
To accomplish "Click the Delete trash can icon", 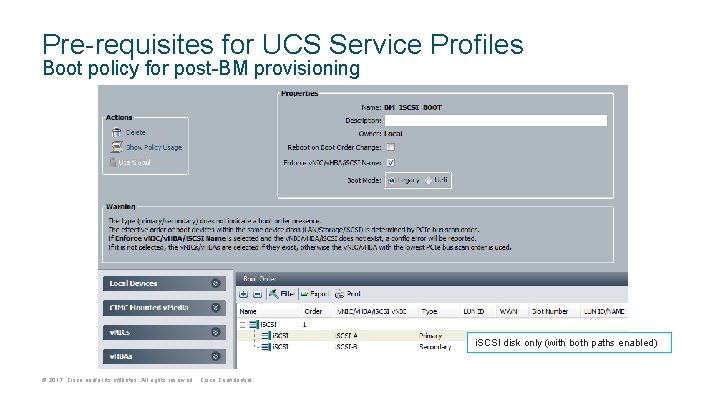I will (116, 132).
